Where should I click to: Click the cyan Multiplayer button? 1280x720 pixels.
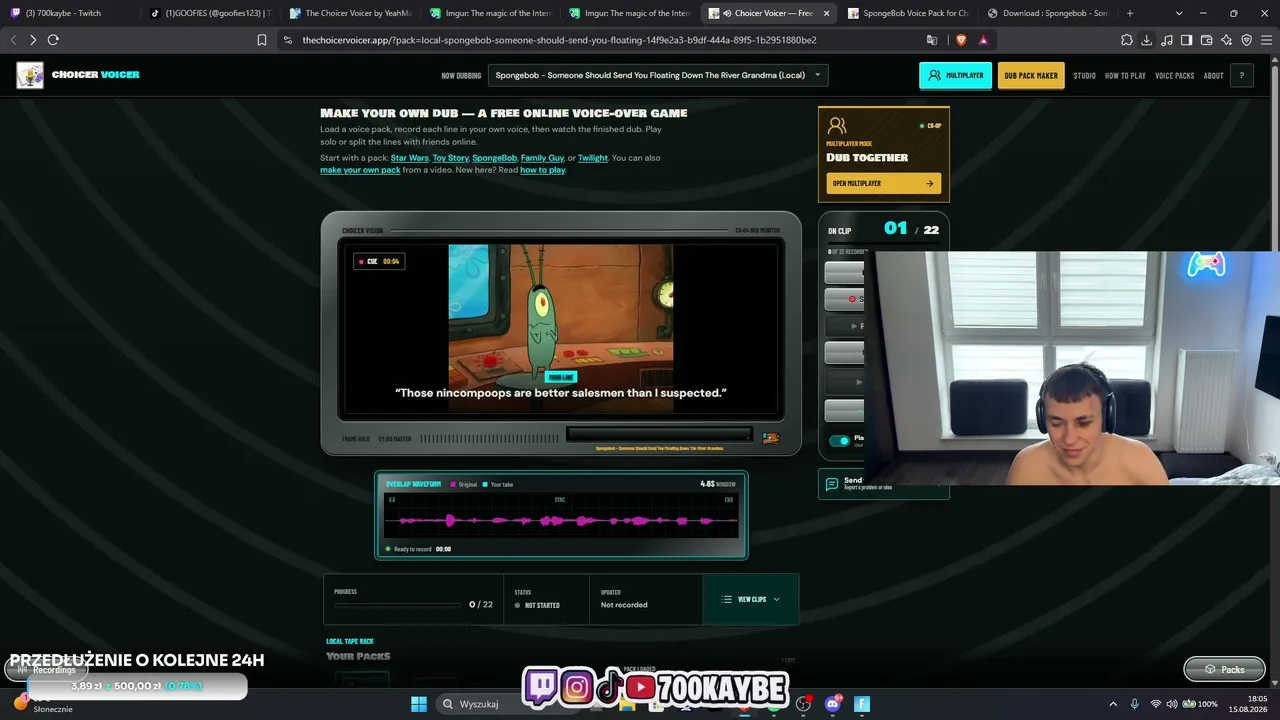[955, 75]
